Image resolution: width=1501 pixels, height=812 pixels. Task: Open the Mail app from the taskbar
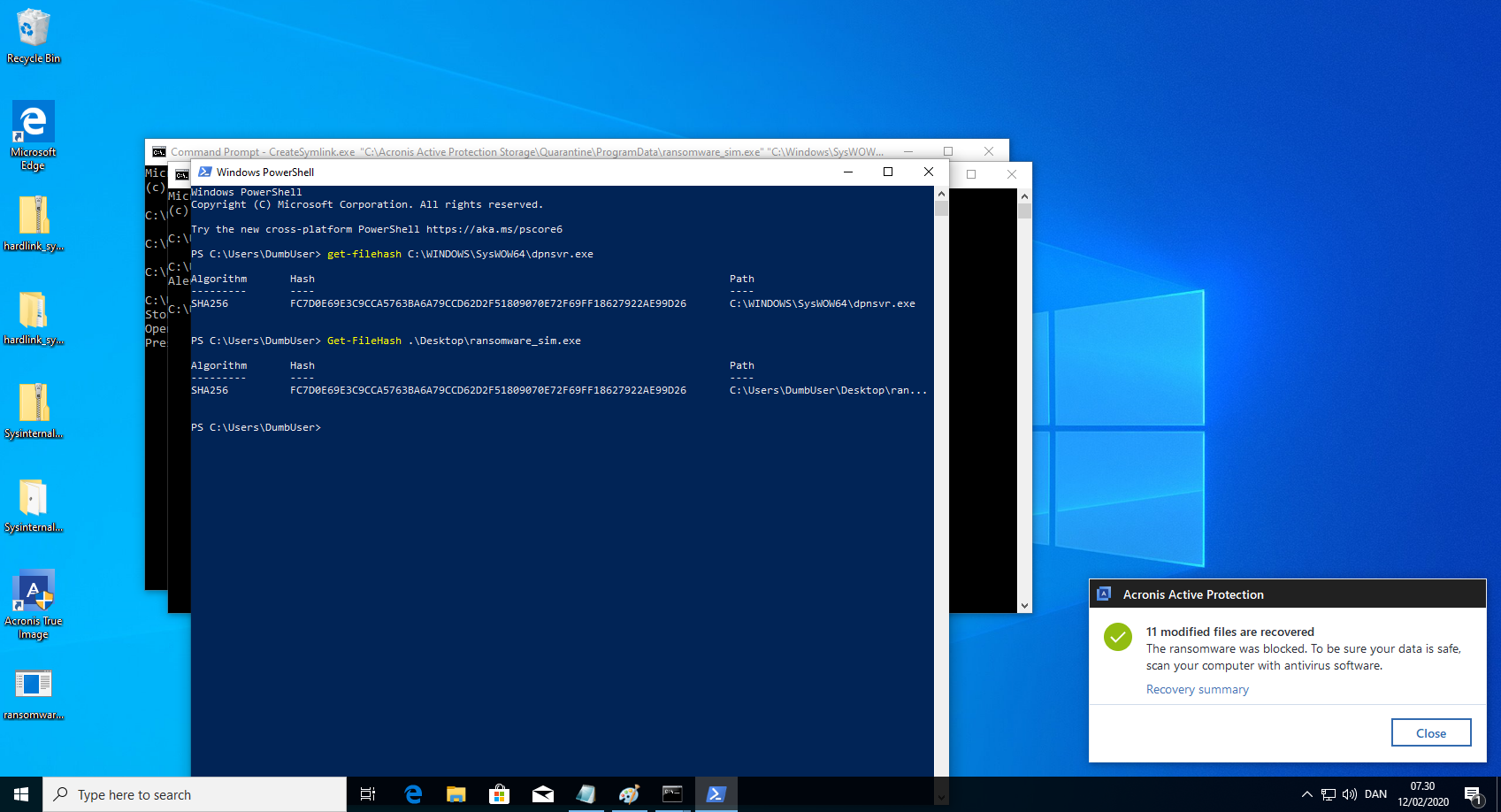[542, 794]
